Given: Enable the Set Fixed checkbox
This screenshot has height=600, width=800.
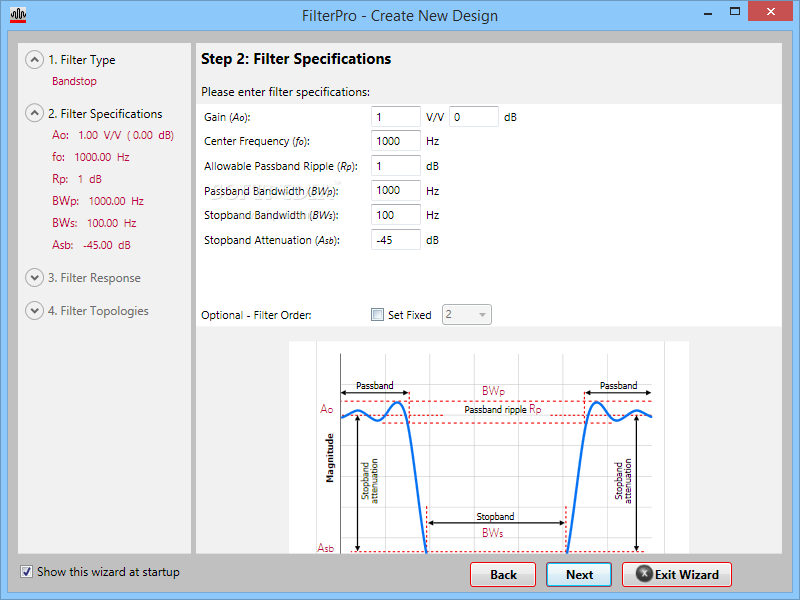Looking at the screenshot, I should [x=377, y=315].
